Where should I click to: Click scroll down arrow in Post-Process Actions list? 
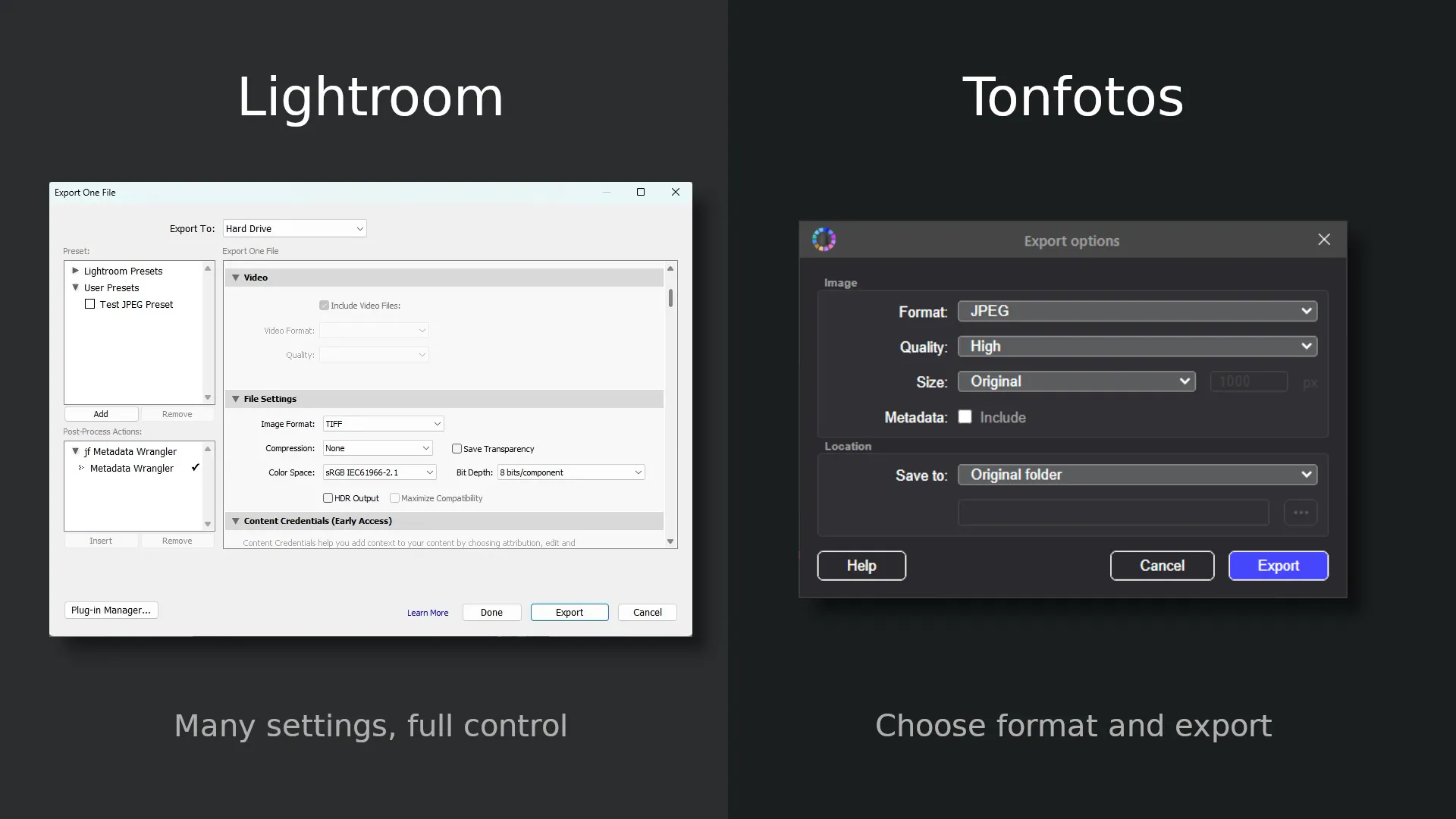(x=208, y=524)
